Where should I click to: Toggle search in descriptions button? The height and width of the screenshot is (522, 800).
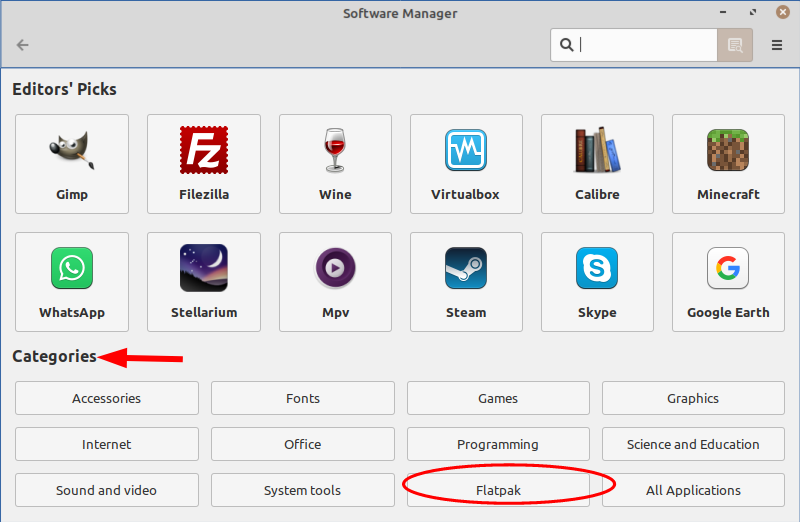pyautogui.click(x=735, y=45)
